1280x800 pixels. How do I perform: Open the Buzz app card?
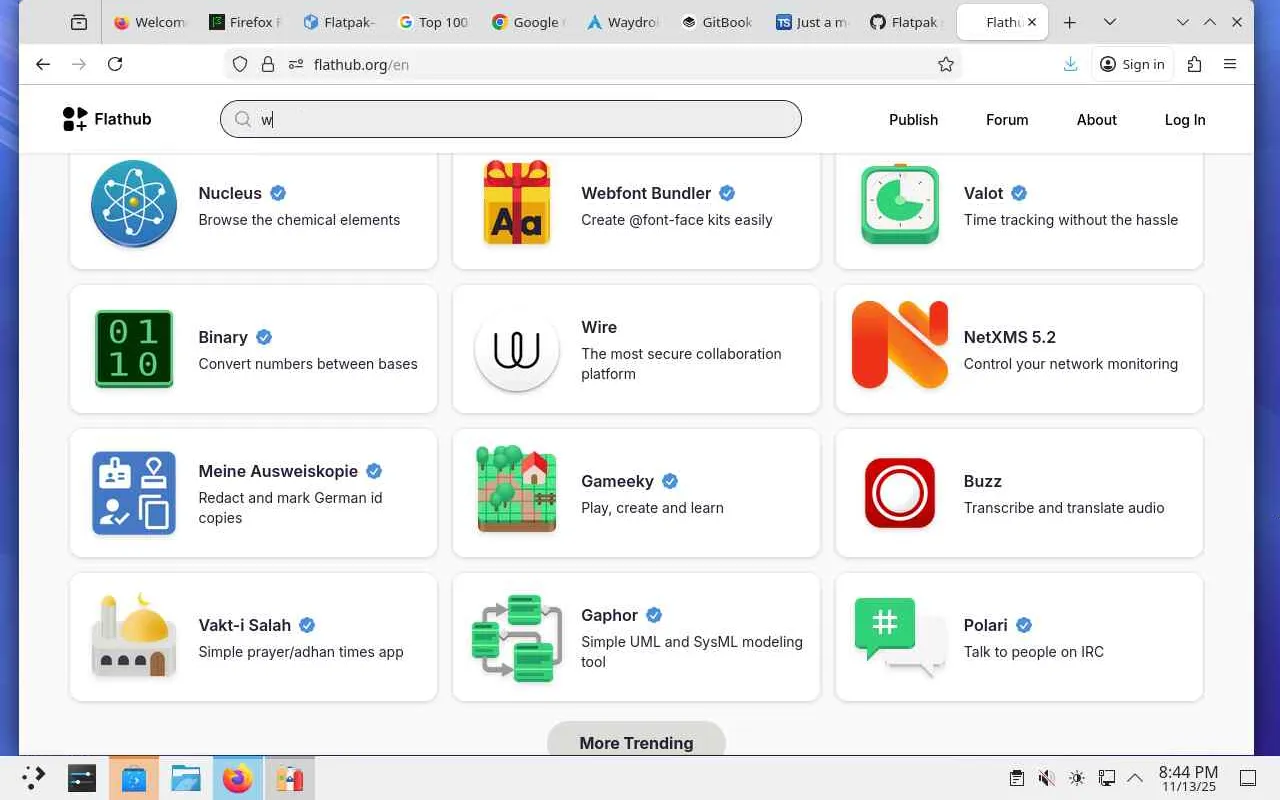[x=1019, y=493]
